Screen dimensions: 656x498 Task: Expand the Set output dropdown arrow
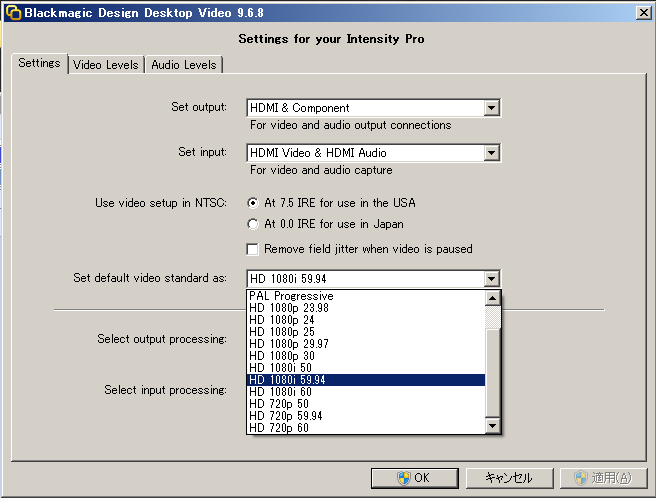point(492,108)
